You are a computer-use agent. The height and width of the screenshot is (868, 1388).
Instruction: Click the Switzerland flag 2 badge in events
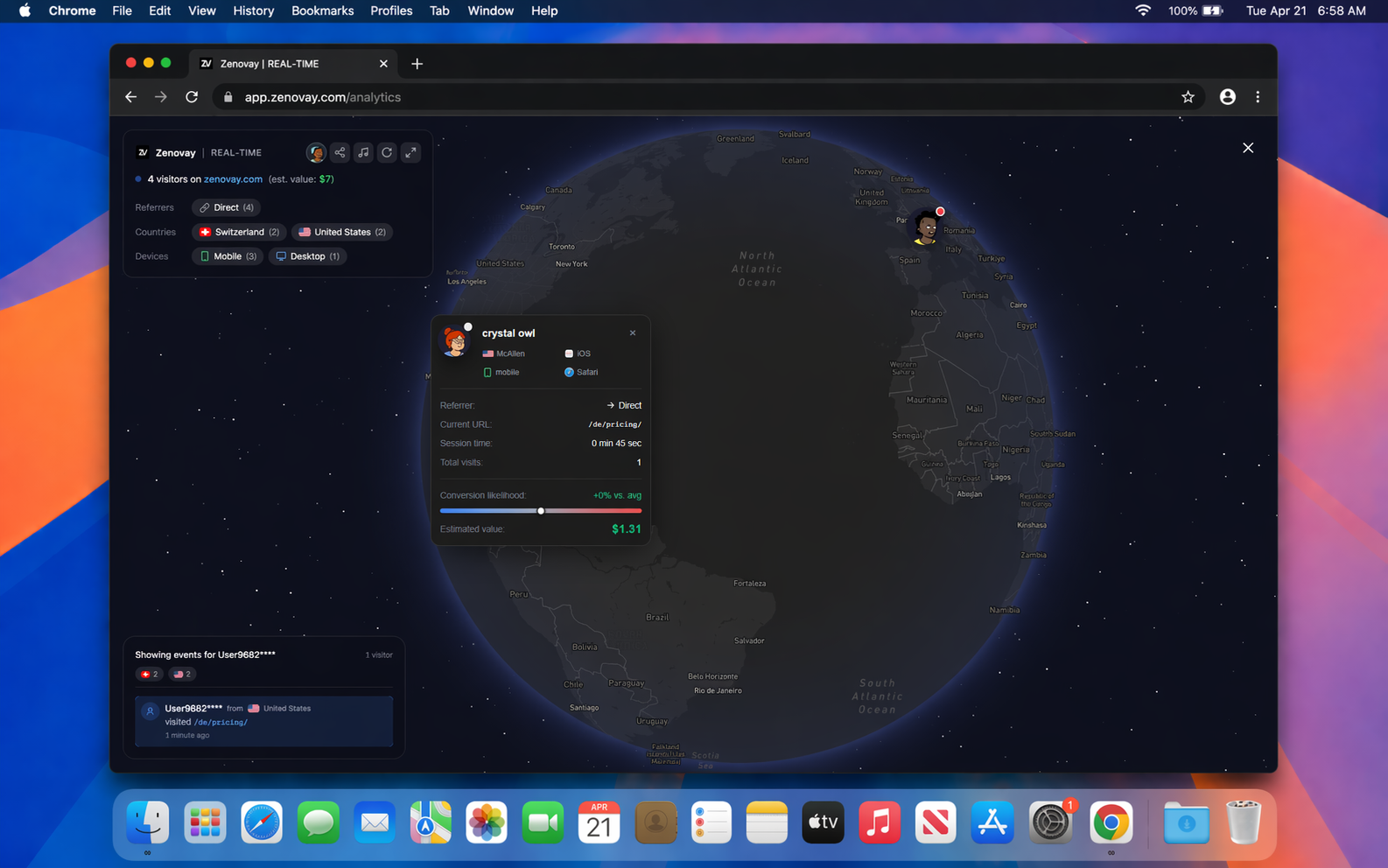click(x=150, y=674)
